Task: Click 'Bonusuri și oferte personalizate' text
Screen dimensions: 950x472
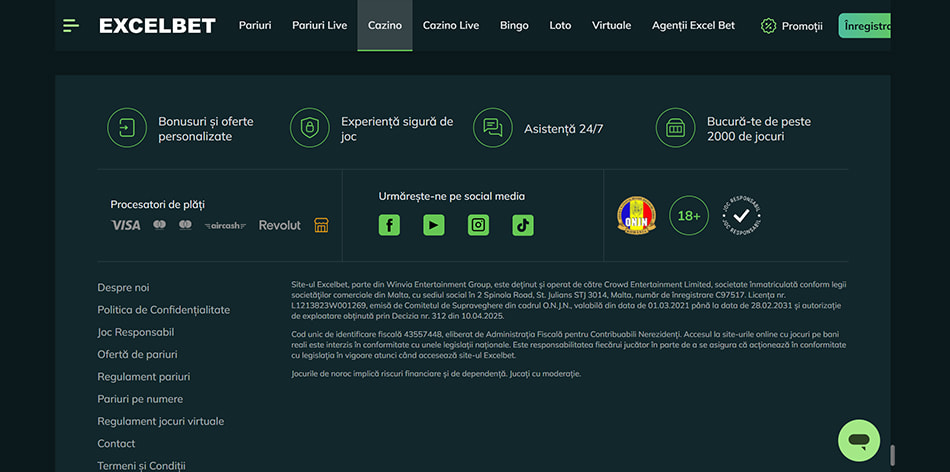Action: pyautogui.click(x=206, y=129)
